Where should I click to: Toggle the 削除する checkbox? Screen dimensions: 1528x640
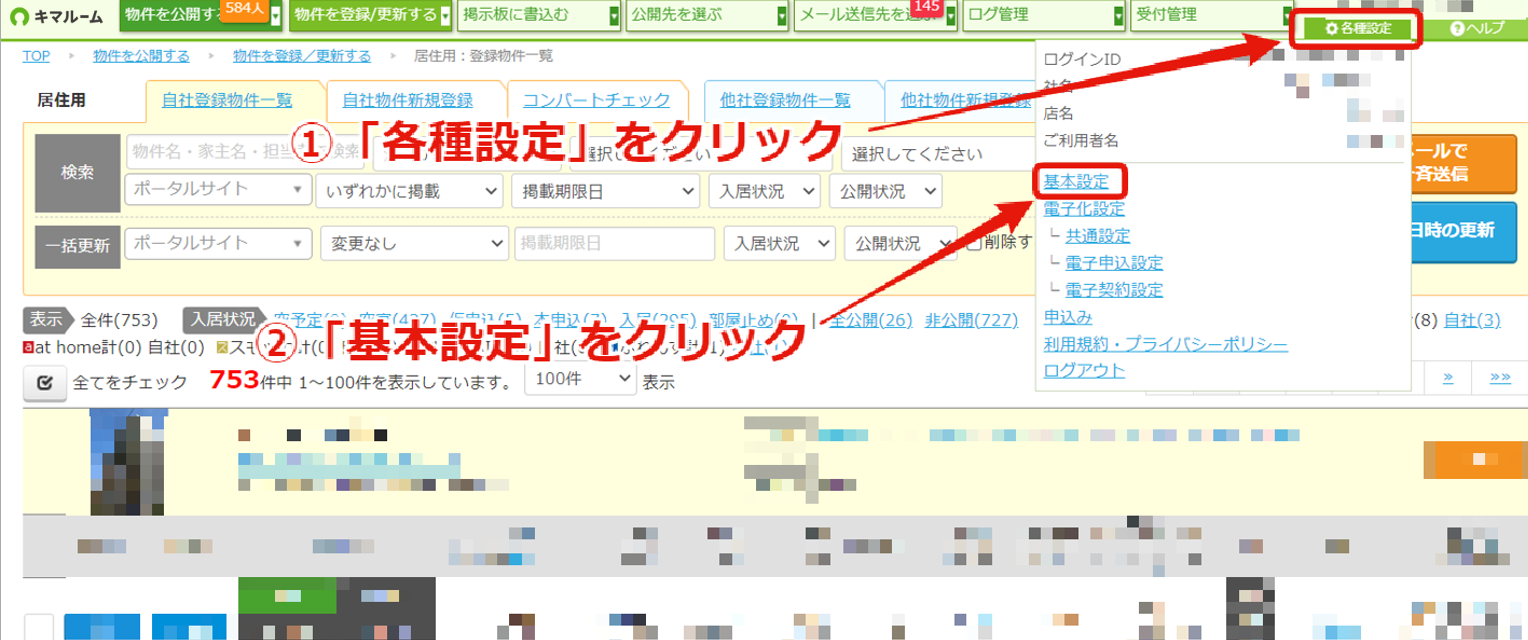pyautogui.click(x=973, y=243)
